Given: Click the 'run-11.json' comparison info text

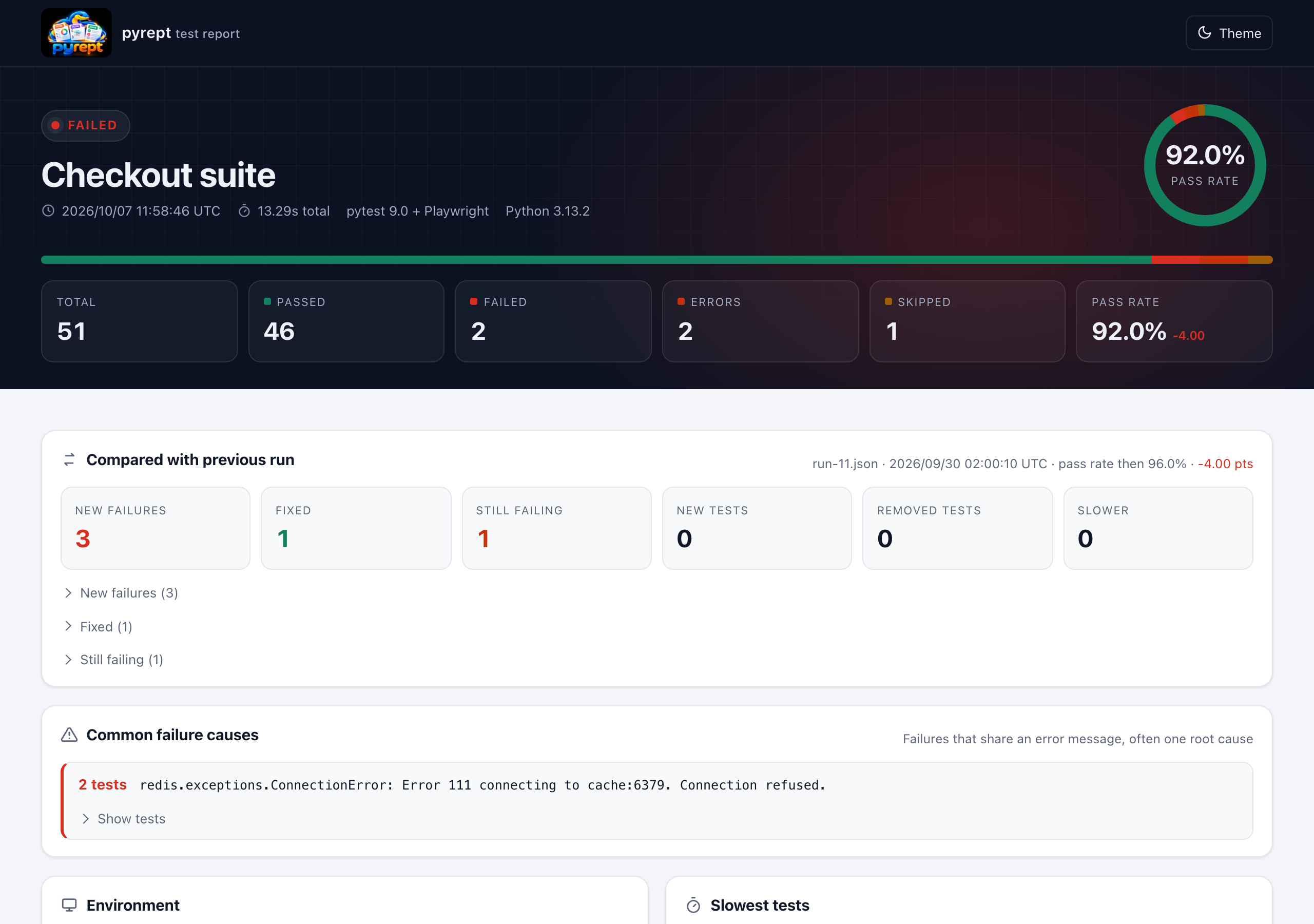Looking at the screenshot, I should 1032,463.
